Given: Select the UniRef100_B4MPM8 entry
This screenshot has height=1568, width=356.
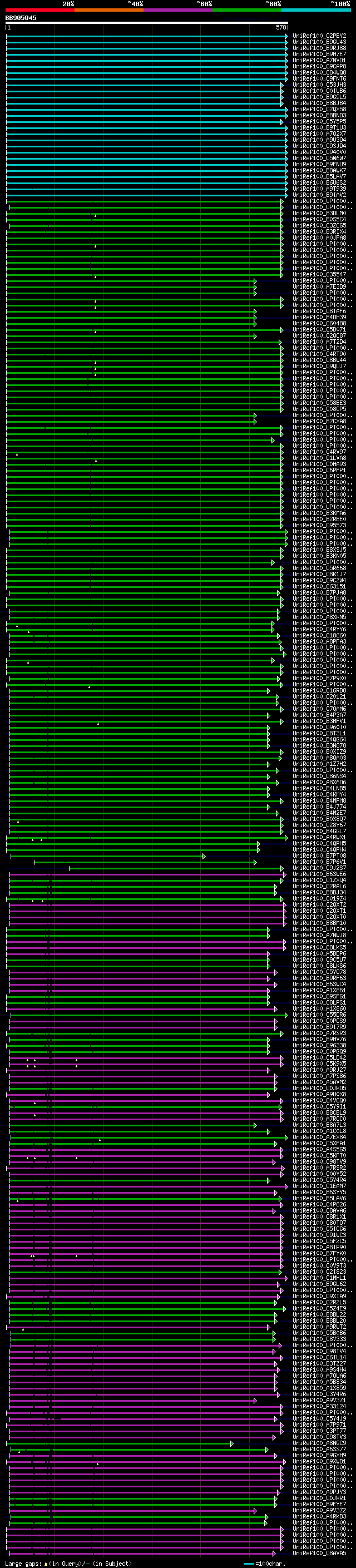Looking at the screenshot, I should (x=319, y=800).
